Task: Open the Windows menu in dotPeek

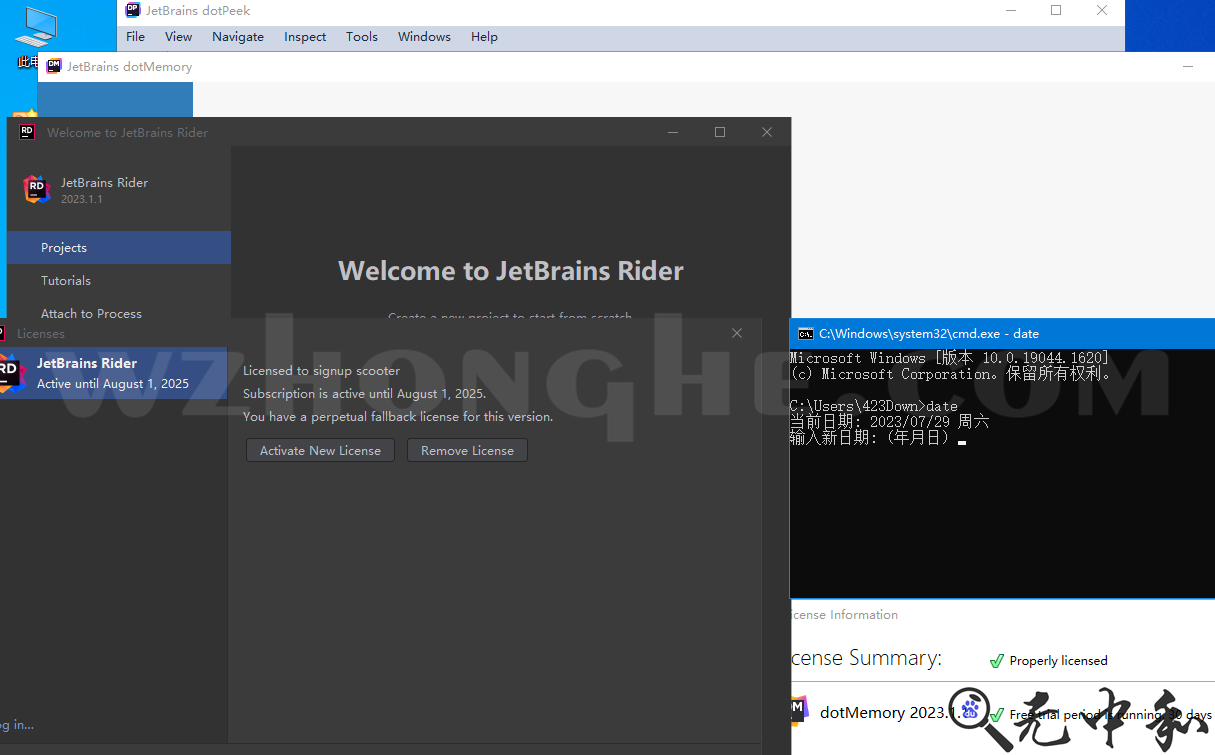Action: pos(424,37)
